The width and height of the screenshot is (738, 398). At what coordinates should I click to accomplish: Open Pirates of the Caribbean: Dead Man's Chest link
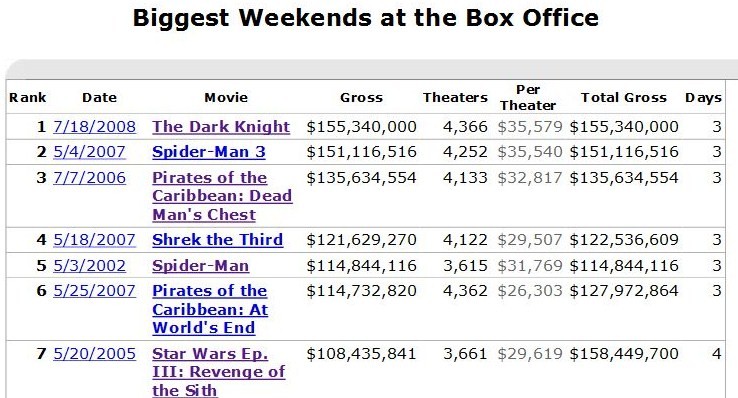tap(222, 196)
